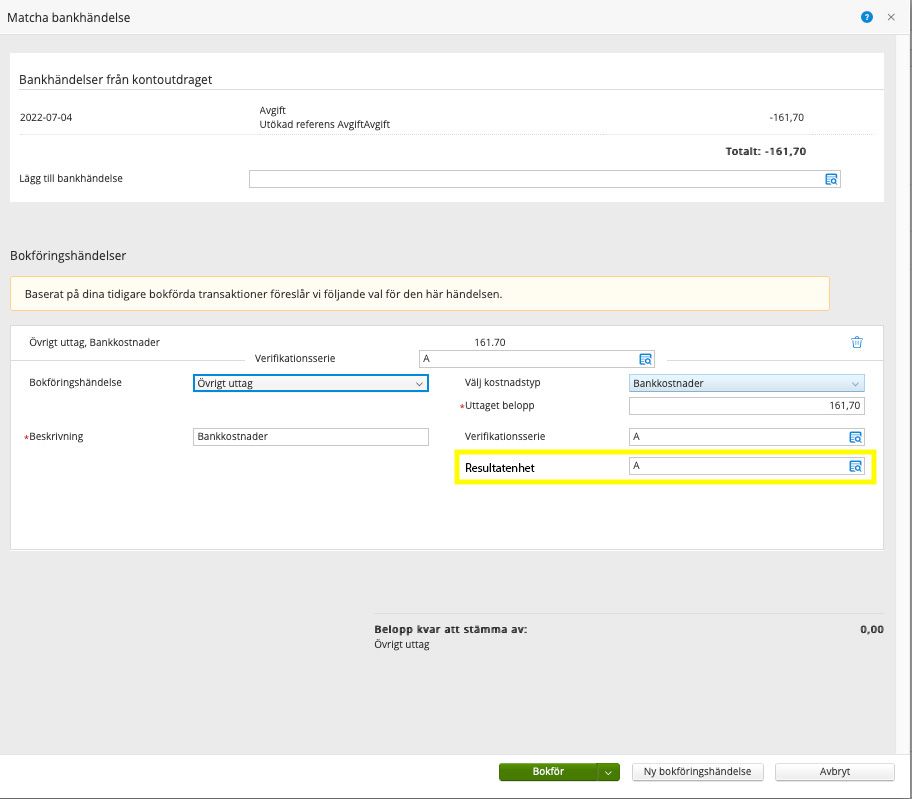912x799 pixels.
Task: Click the Verifikationsserie input below Uttaget belopp
Action: tap(736, 437)
